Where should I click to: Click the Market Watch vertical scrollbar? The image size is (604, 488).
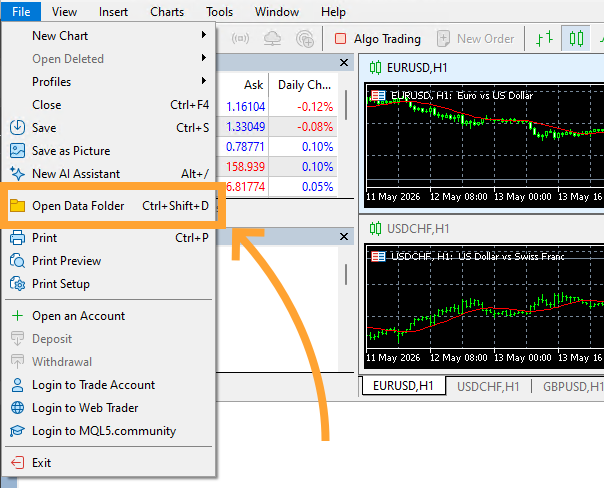coord(346,105)
